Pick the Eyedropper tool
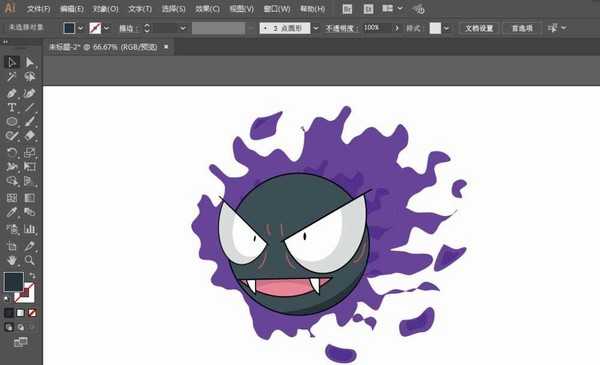The width and height of the screenshot is (600, 365). tap(11, 212)
